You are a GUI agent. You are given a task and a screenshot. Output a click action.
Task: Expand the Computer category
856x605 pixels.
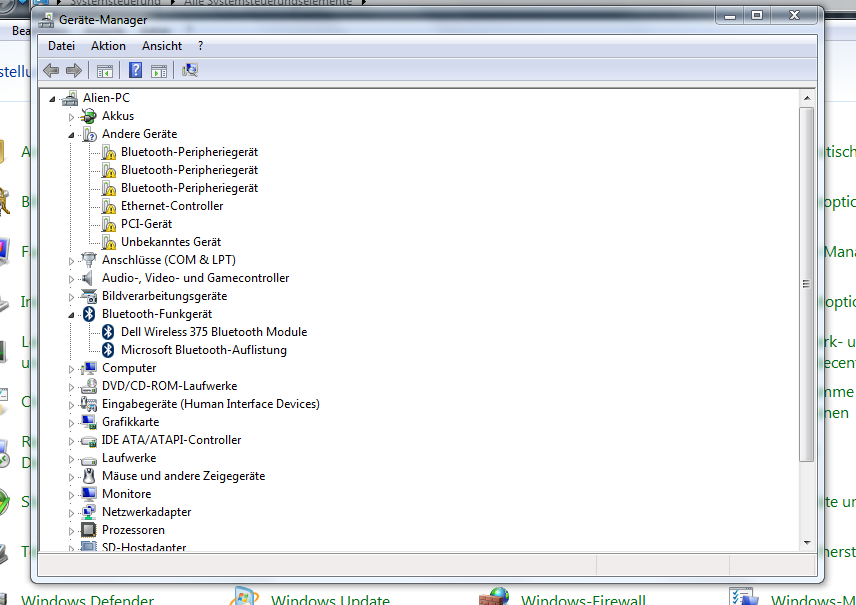point(72,369)
